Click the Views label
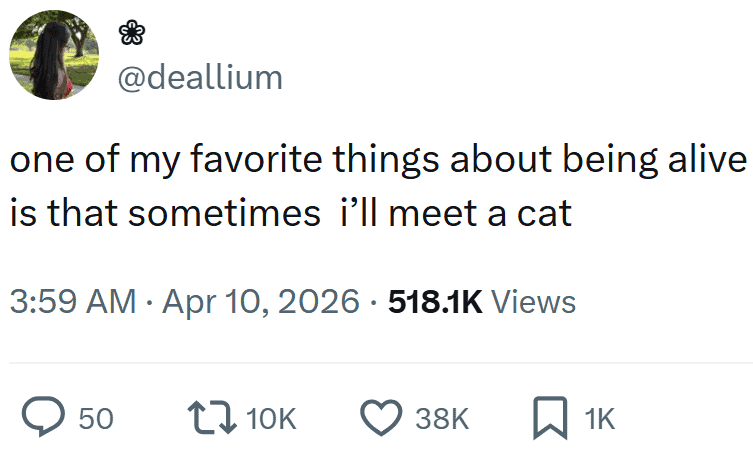This screenshot has height=454, width=753. click(535, 301)
